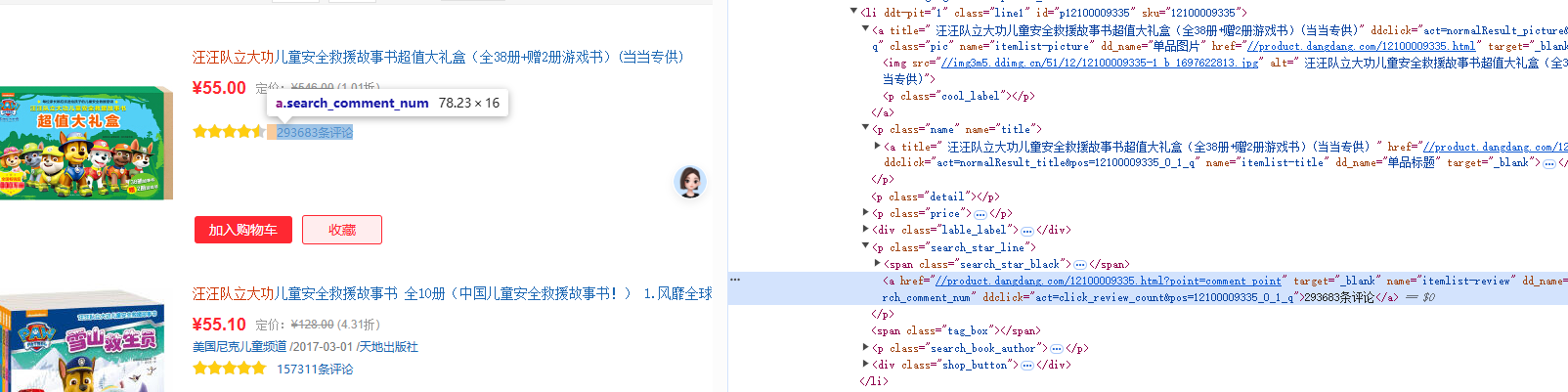Select the p class="detail" row
Viewport: 1568px width, 392px height.
[x=936, y=196]
